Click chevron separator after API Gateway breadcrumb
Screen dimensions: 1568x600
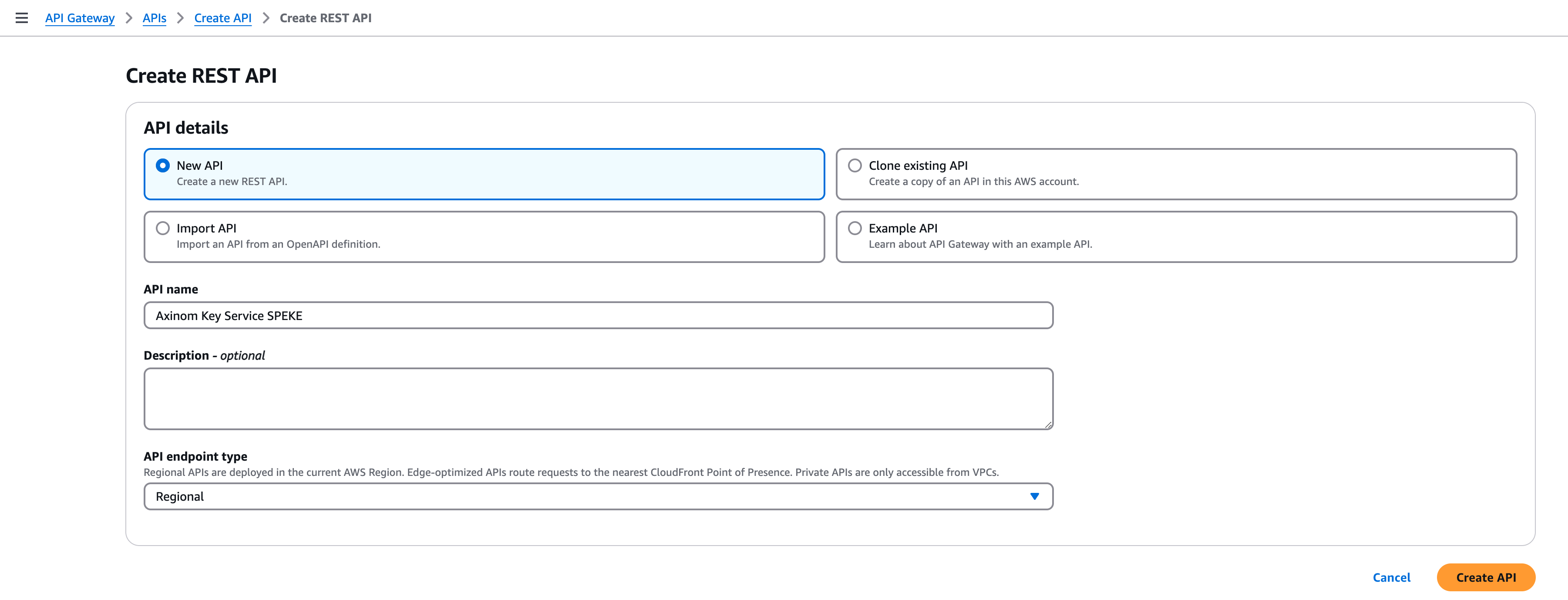point(128,18)
